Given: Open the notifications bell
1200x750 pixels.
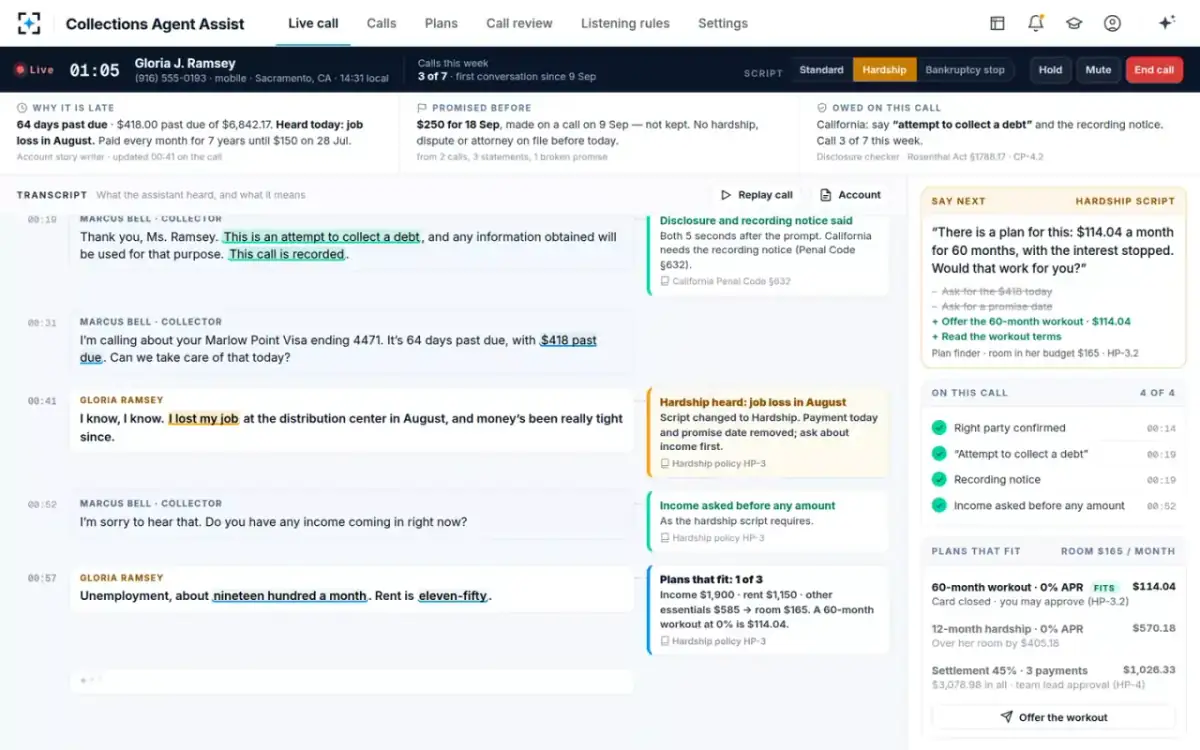Looking at the screenshot, I should click(x=1036, y=23).
